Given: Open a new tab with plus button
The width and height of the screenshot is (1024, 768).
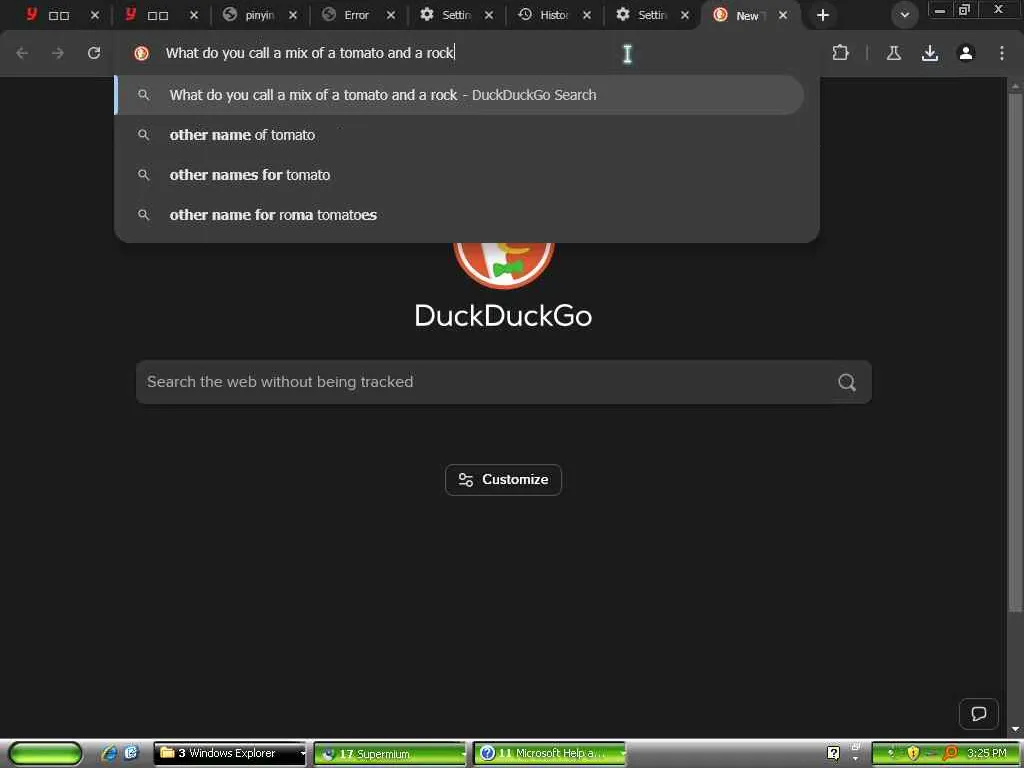Looking at the screenshot, I should [823, 15].
